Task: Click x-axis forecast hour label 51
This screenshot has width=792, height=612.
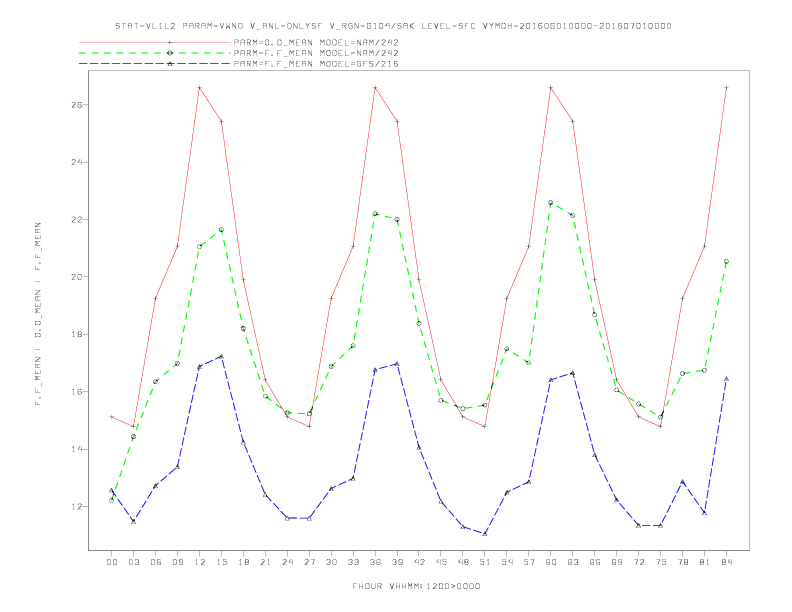Action: (x=485, y=562)
